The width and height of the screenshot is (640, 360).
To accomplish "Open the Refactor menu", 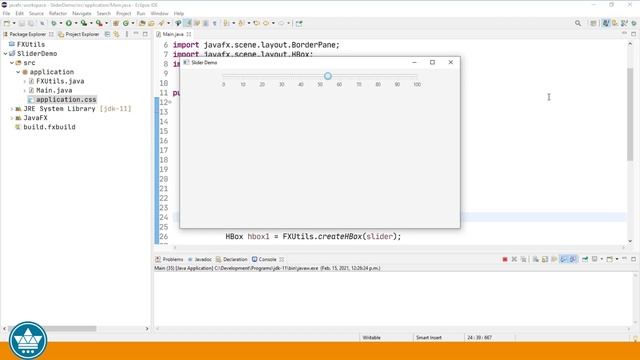I will tap(58, 13).
